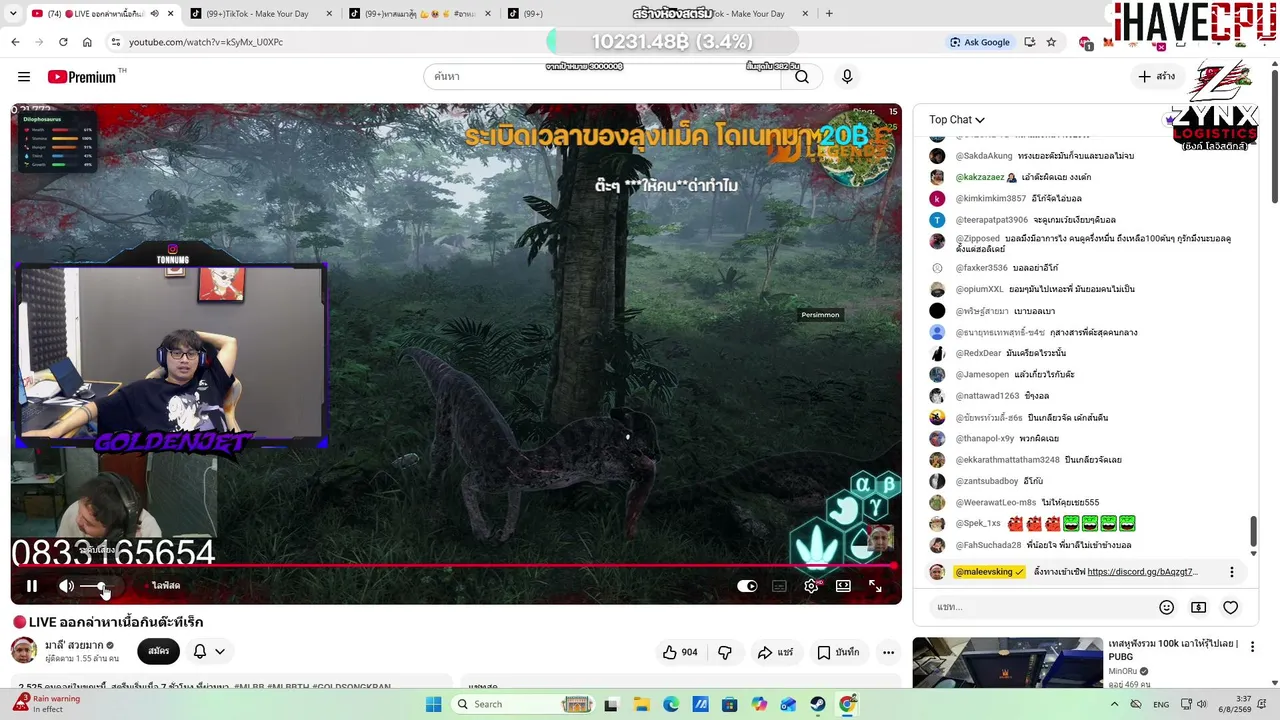Save the video to a playlist

pos(838,653)
